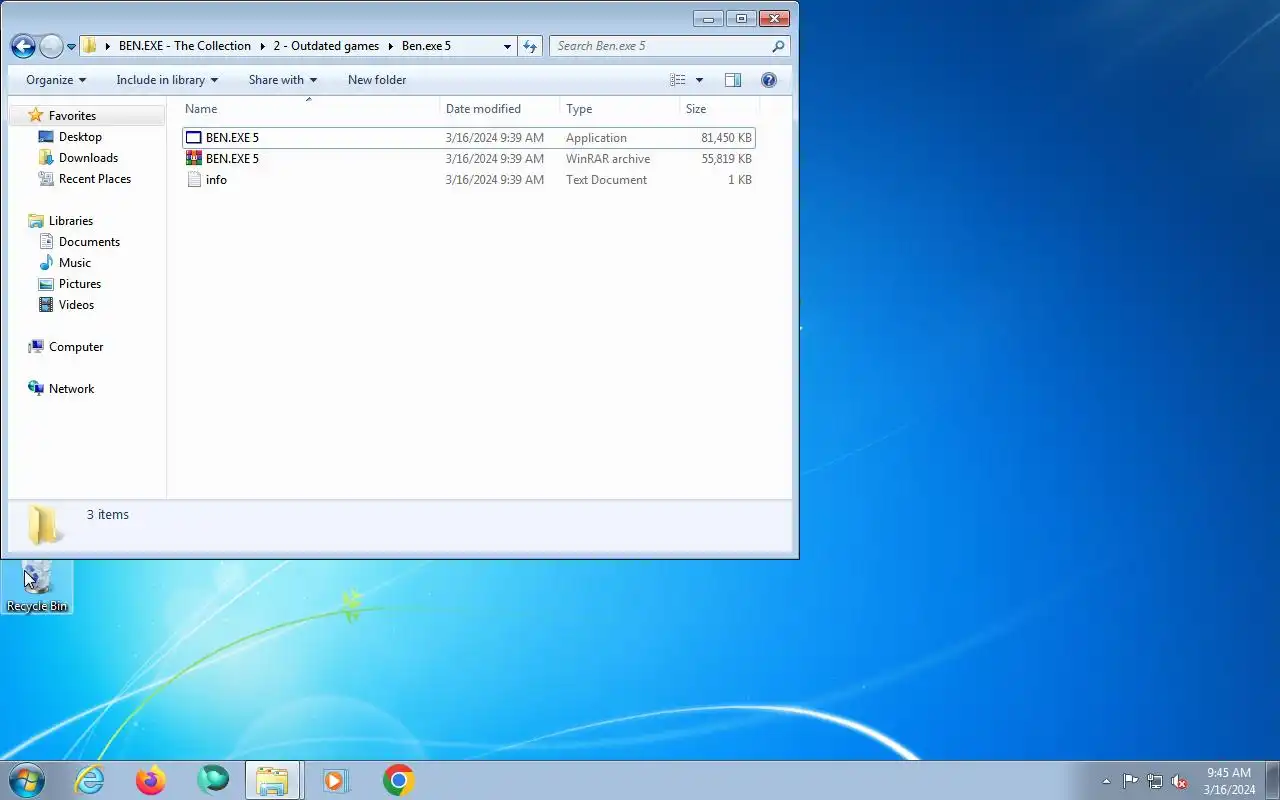This screenshot has width=1280, height=800.
Task: Open Recent Places in Favorites
Action: [95, 179]
